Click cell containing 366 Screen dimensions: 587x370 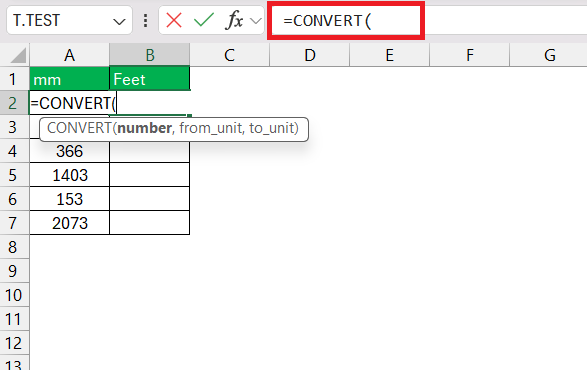(x=69, y=151)
